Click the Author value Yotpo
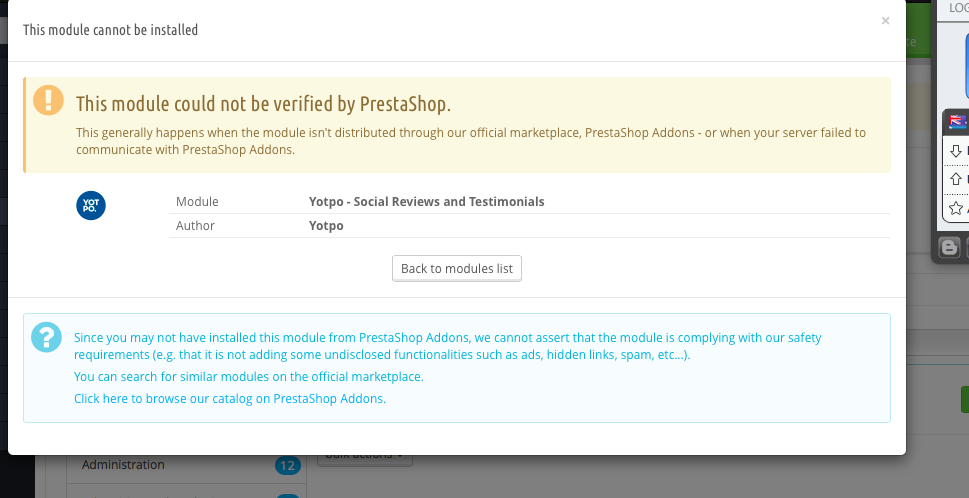This screenshot has height=498, width=969. pyautogui.click(x=326, y=226)
